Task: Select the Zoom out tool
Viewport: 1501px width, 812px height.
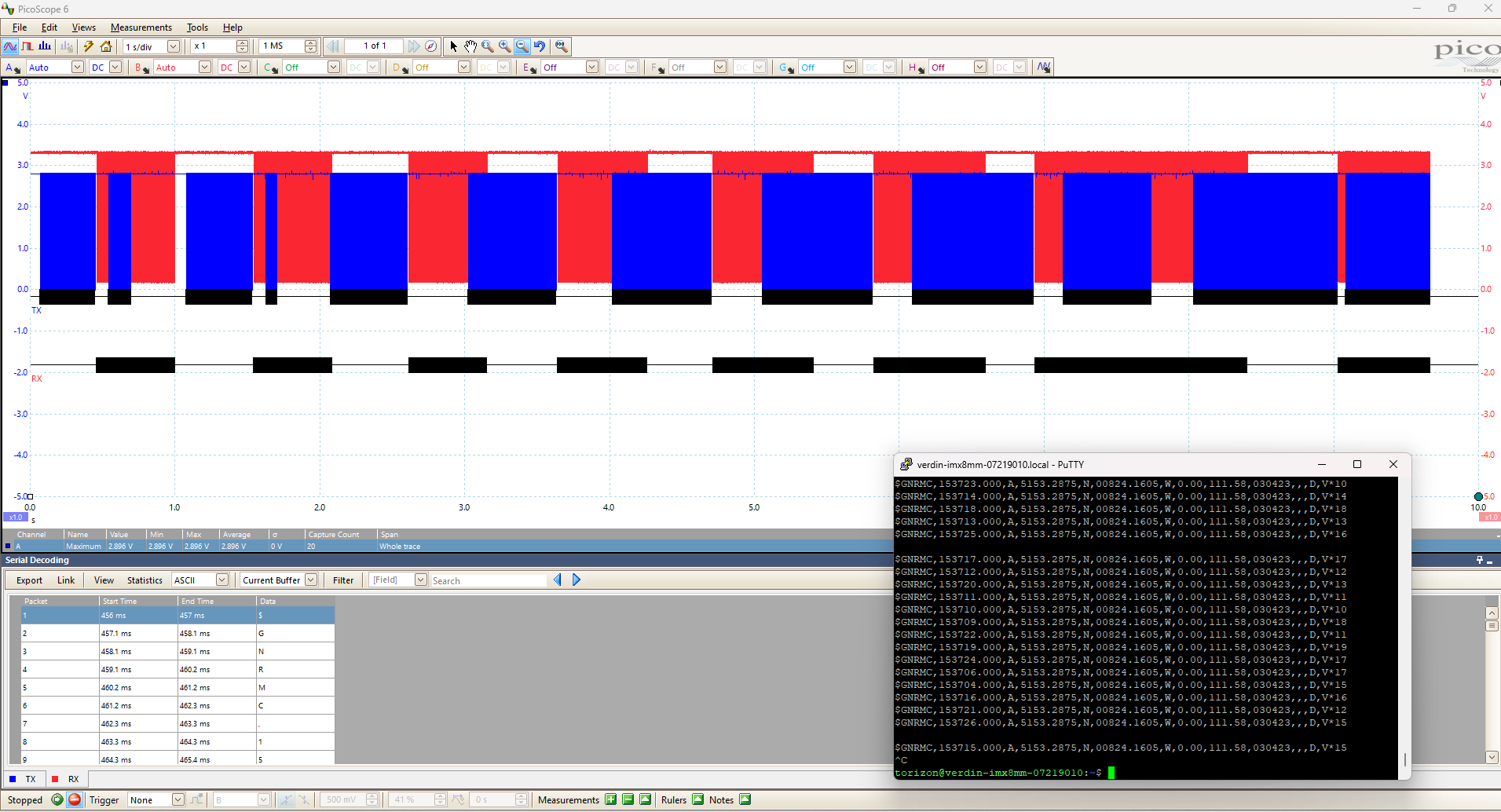Action: 522,46
